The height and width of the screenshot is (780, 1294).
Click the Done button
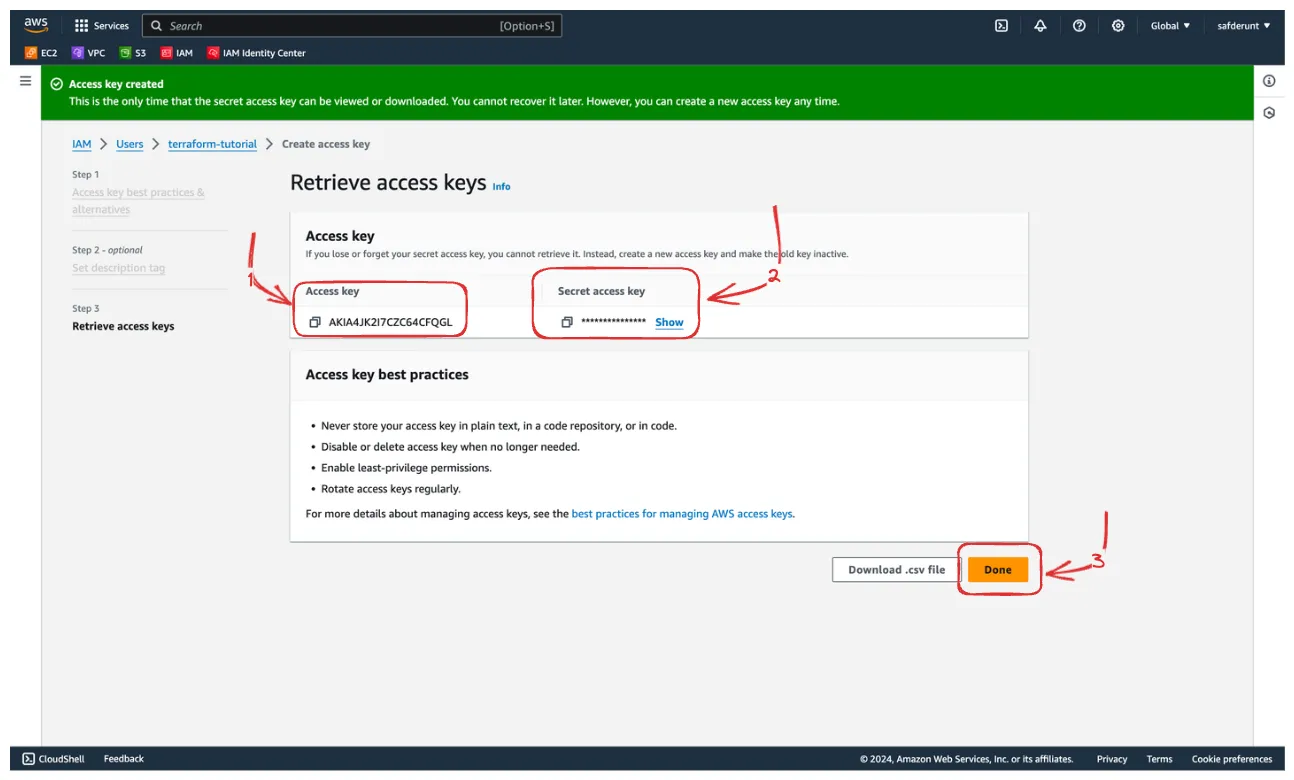coord(997,570)
